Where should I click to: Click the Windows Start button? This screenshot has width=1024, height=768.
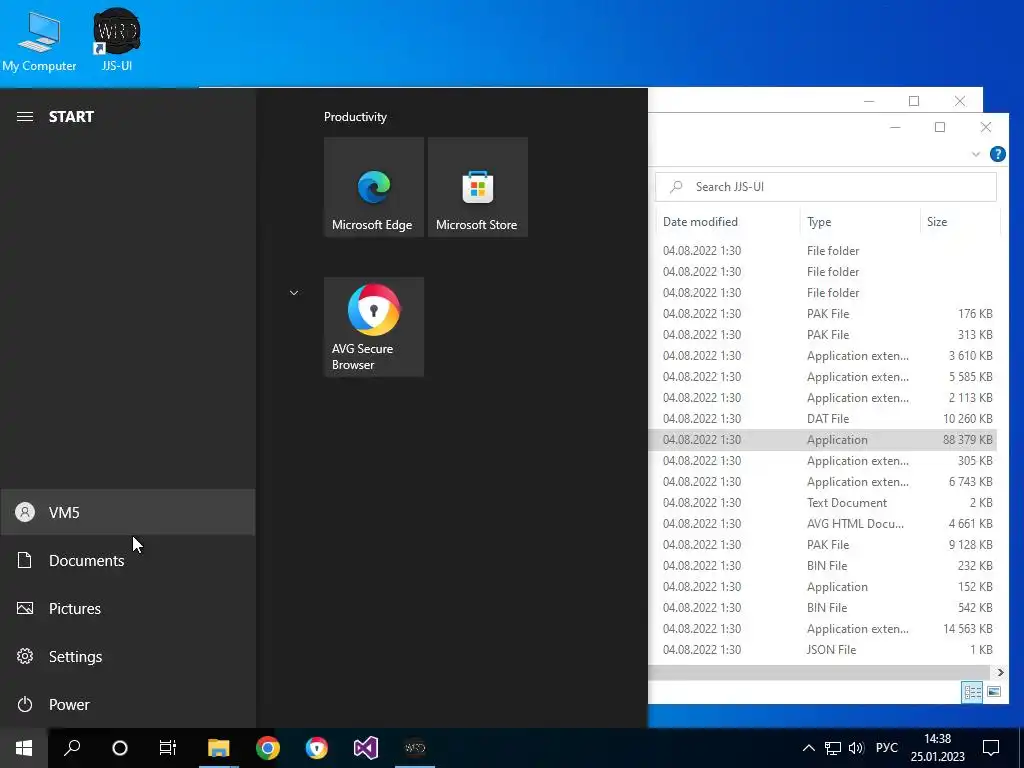(x=24, y=748)
